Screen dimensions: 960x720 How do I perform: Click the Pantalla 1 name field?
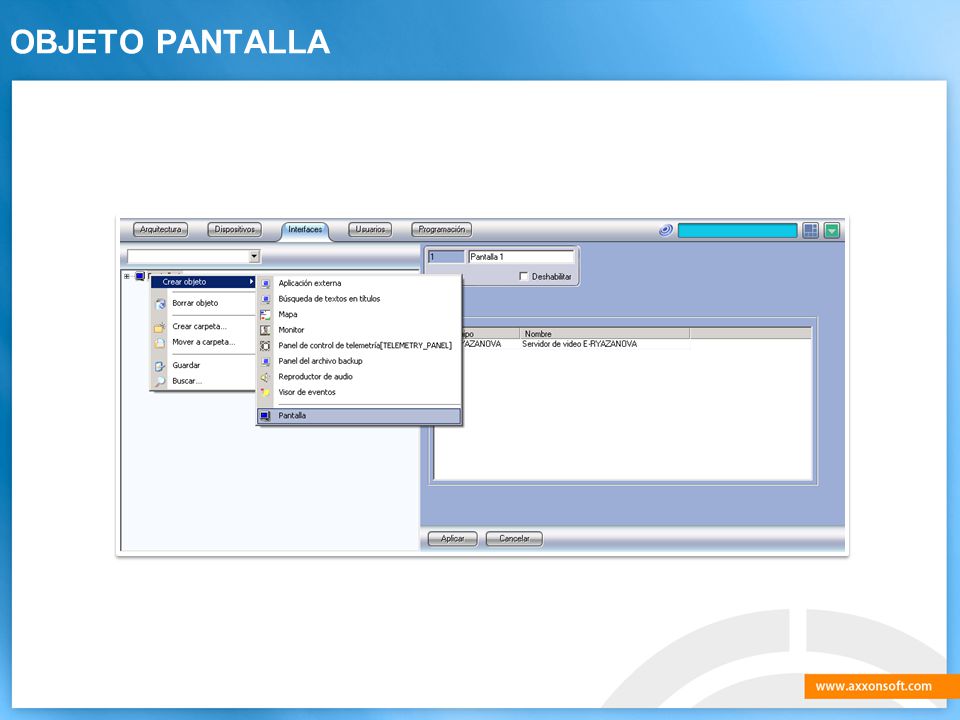click(521, 257)
